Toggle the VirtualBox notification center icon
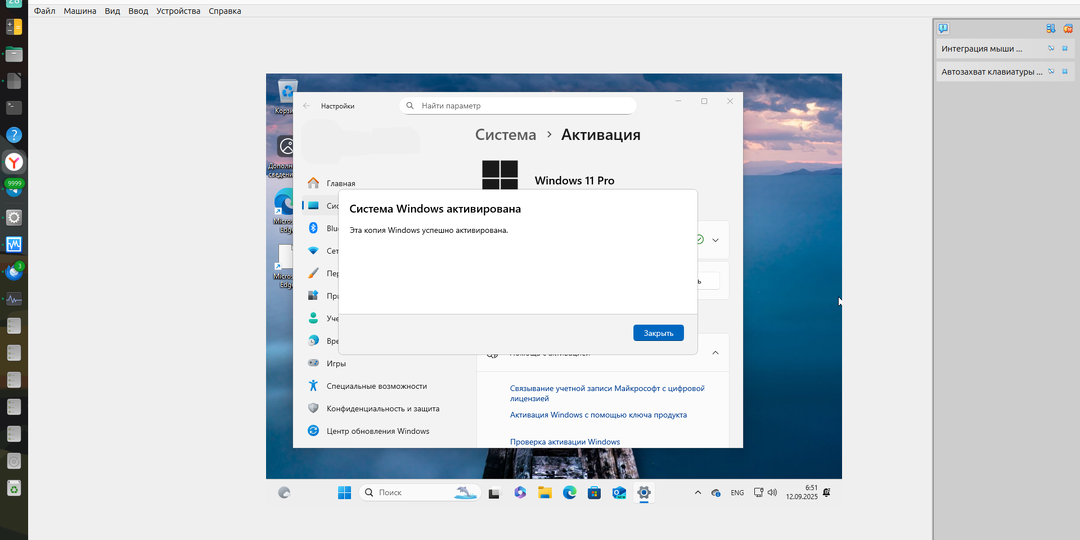1080x540 pixels. pos(944,28)
